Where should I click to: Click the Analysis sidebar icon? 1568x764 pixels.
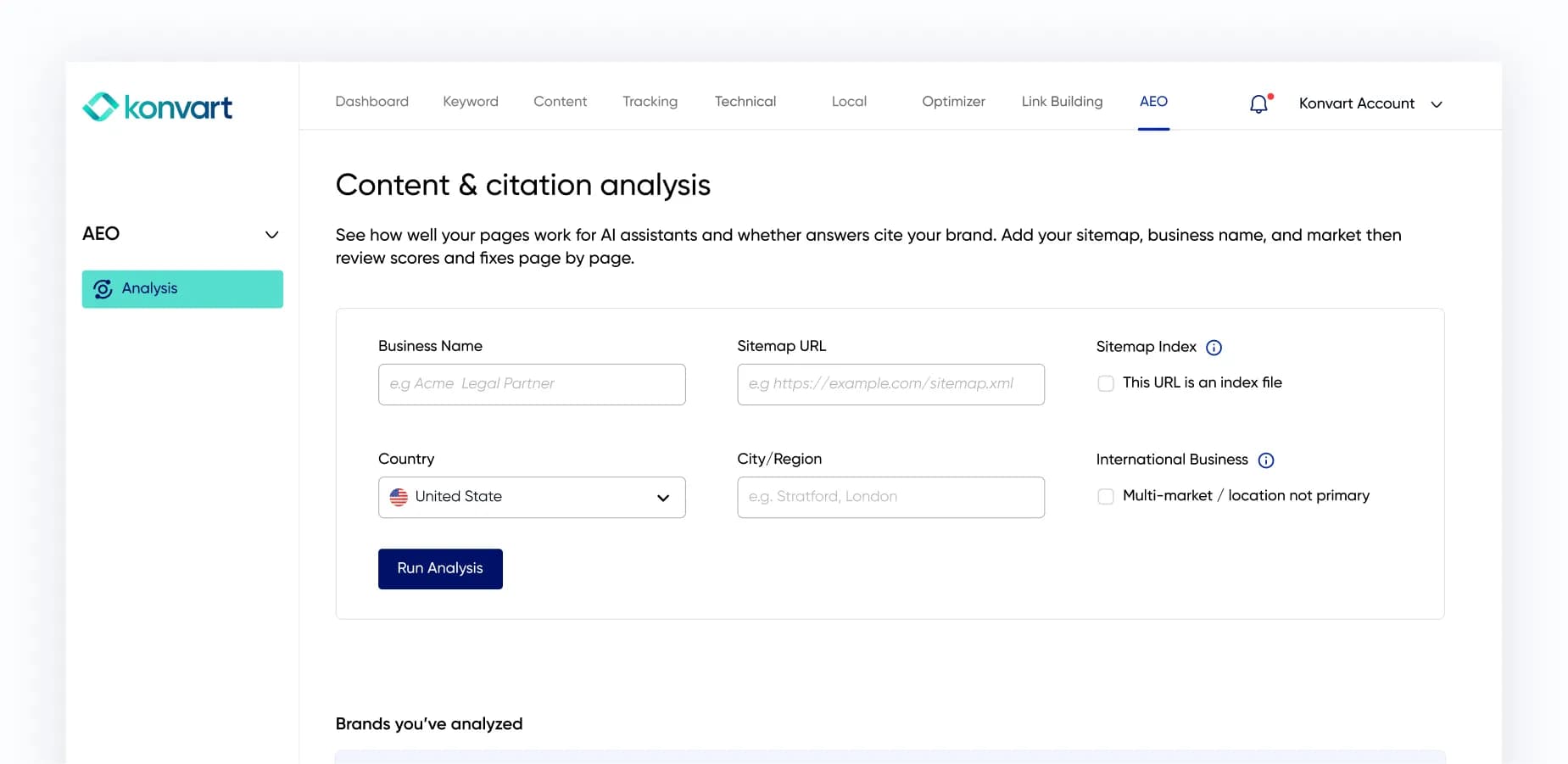click(x=103, y=289)
